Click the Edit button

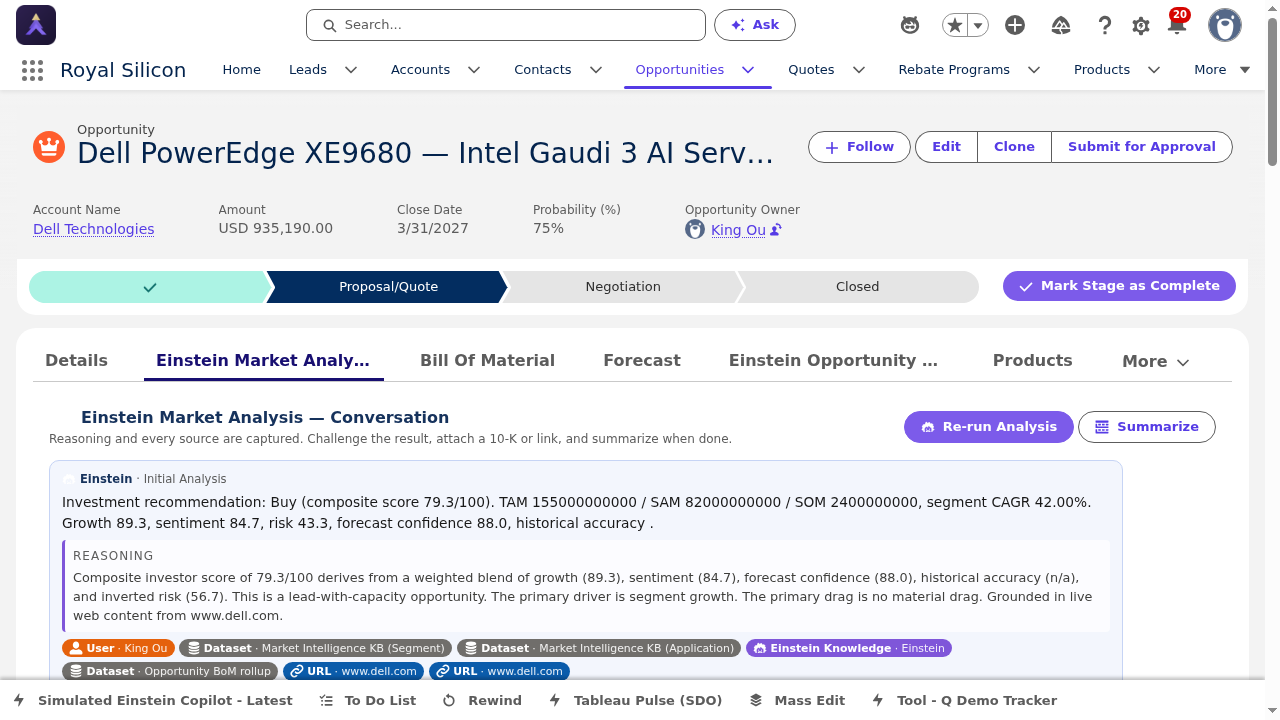coord(946,147)
